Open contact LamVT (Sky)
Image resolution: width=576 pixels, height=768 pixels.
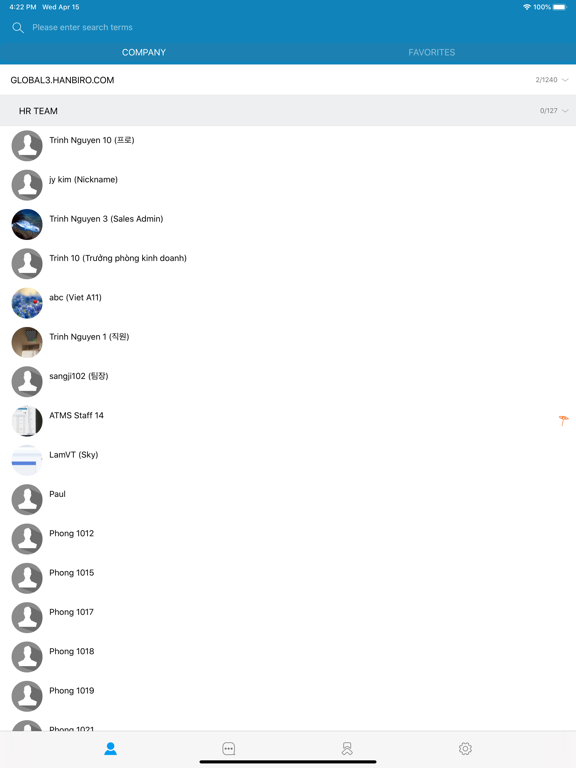point(288,460)
